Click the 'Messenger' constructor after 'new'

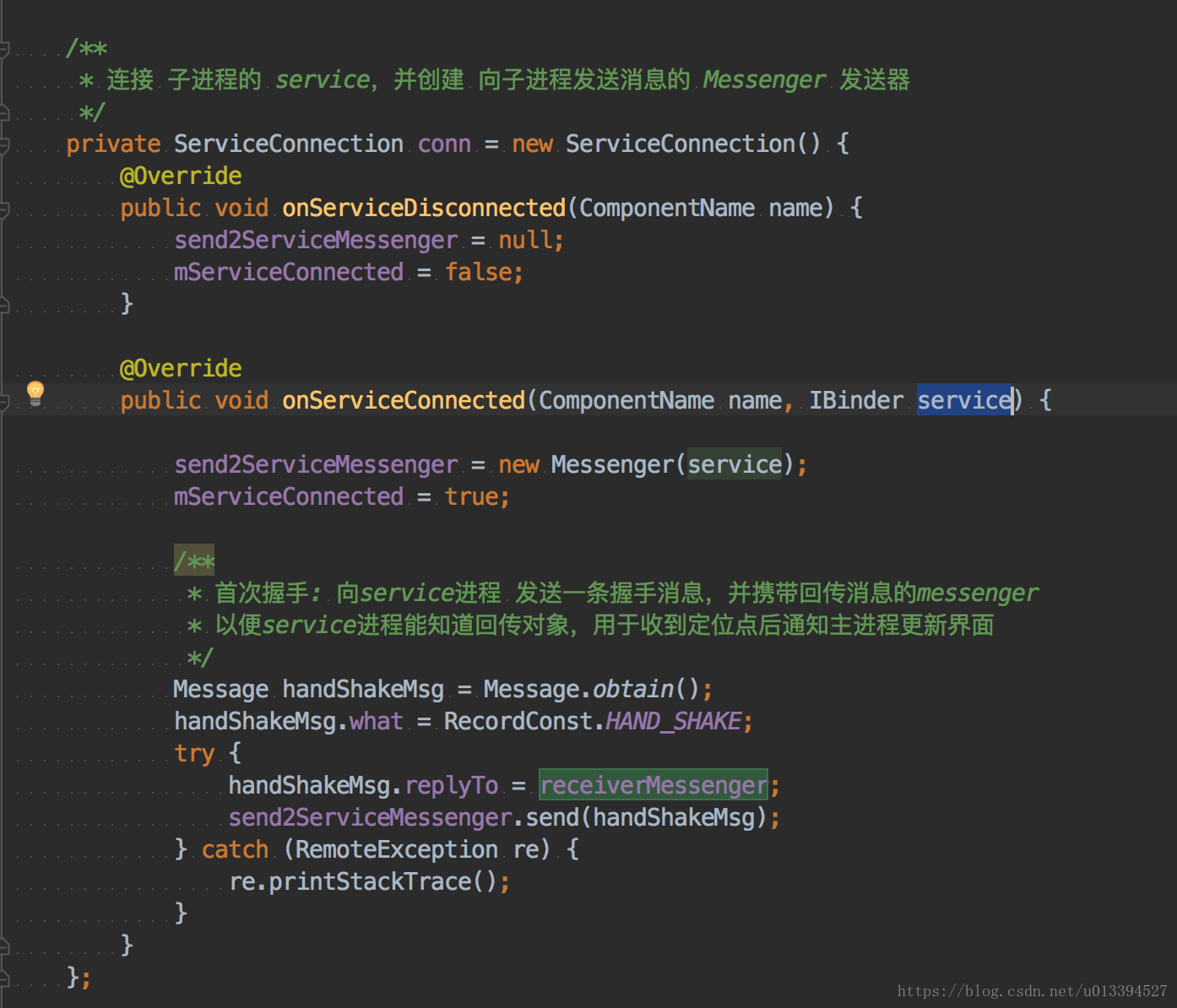(612, 464)
